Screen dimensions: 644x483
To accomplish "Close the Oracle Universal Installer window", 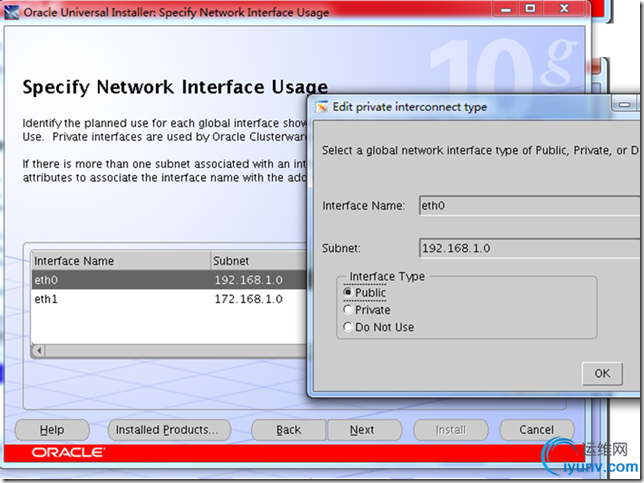I will pyautogui.click(x=565, y=9).
